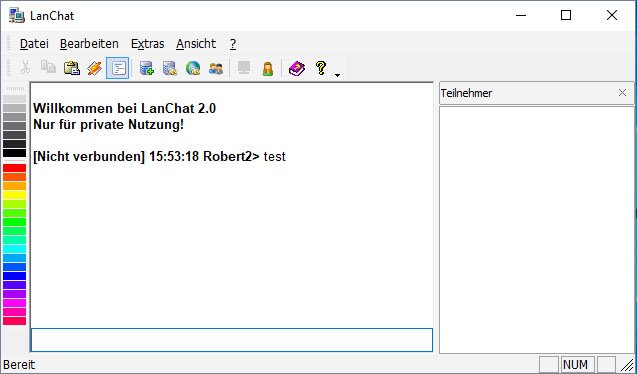Click the Bereit status text

click(19, 365)
